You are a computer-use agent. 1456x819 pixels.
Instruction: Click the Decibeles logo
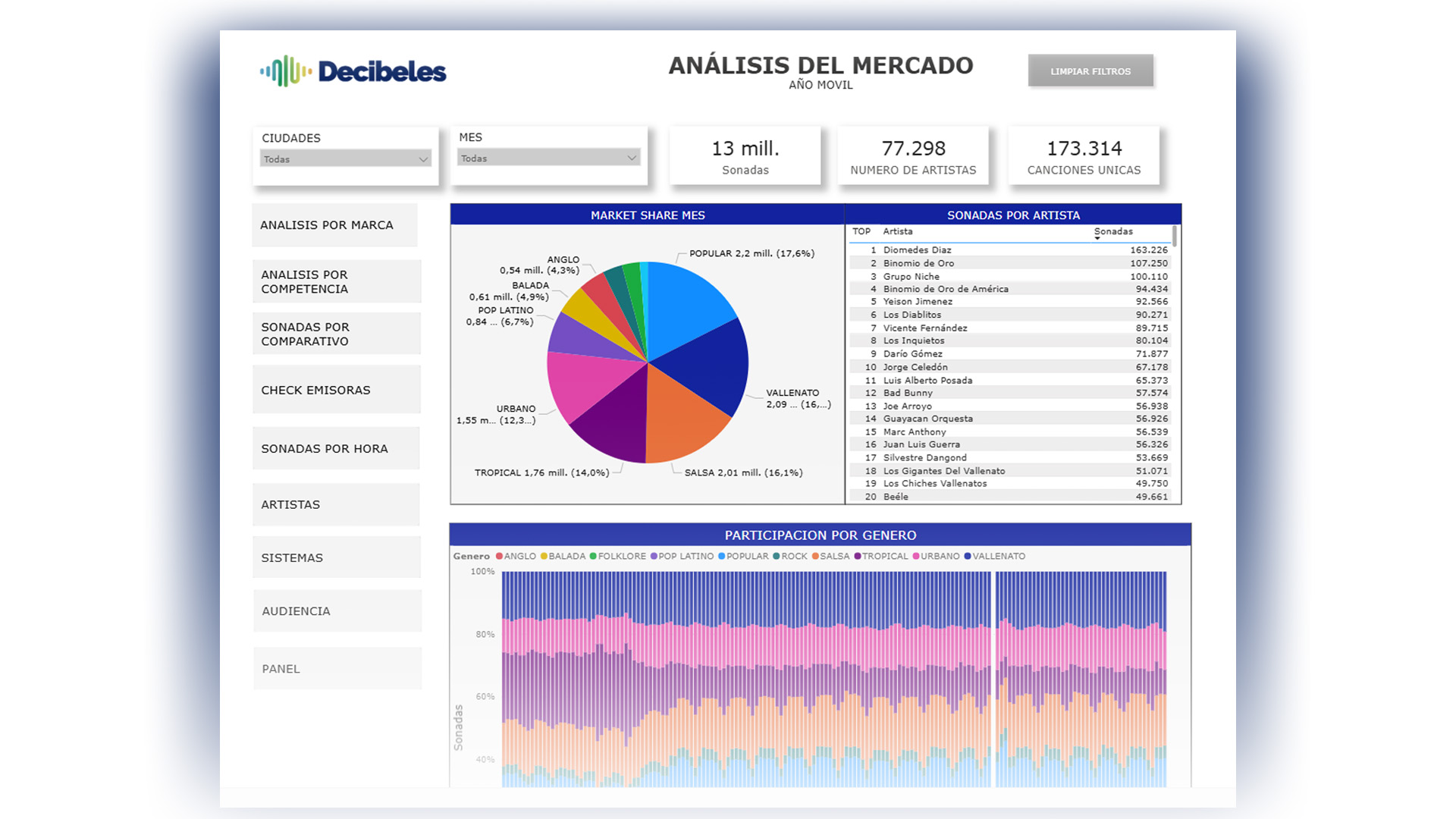(353, 71)
